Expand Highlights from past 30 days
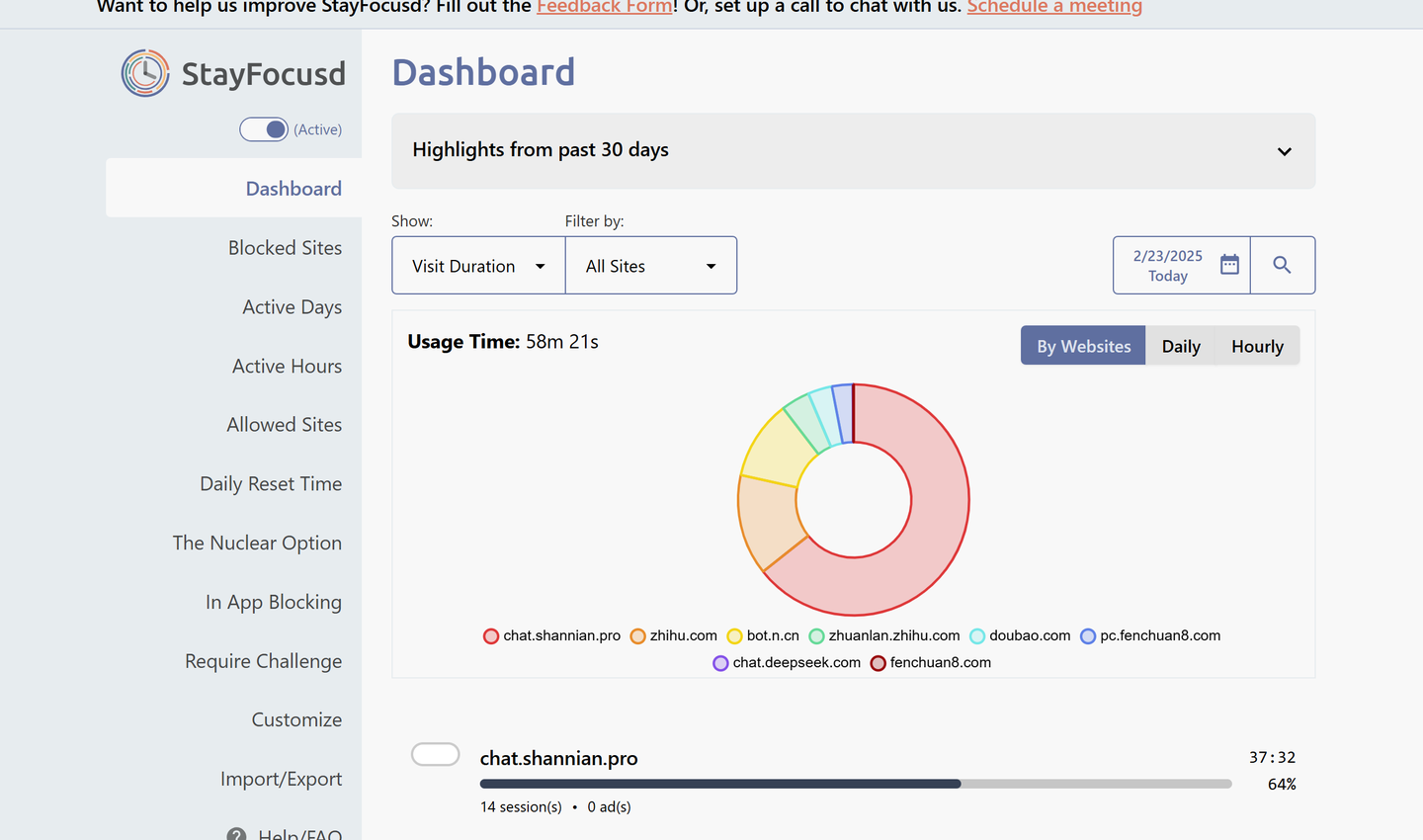 click(854, 151)
